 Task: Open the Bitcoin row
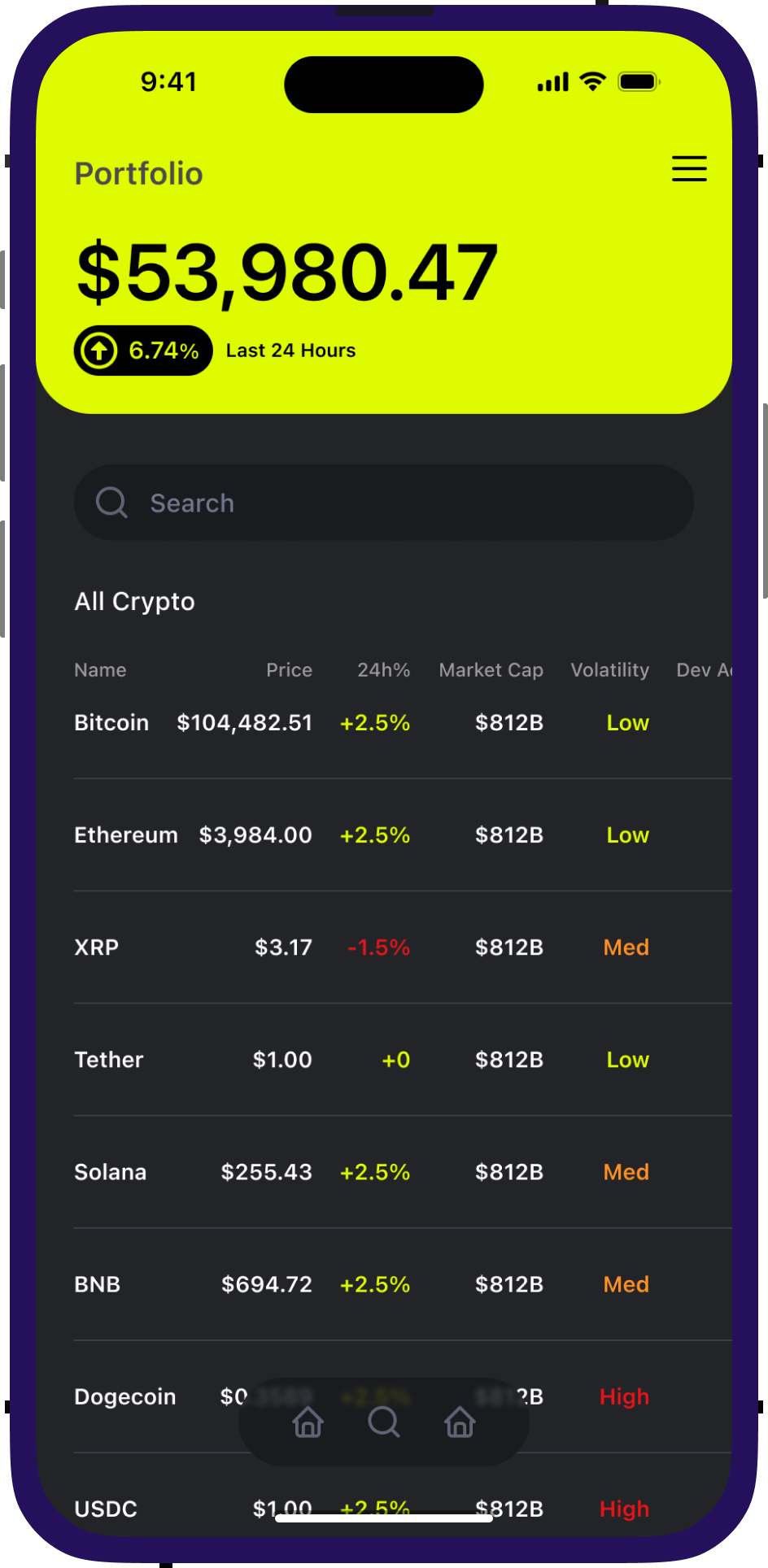click(111, 723)
